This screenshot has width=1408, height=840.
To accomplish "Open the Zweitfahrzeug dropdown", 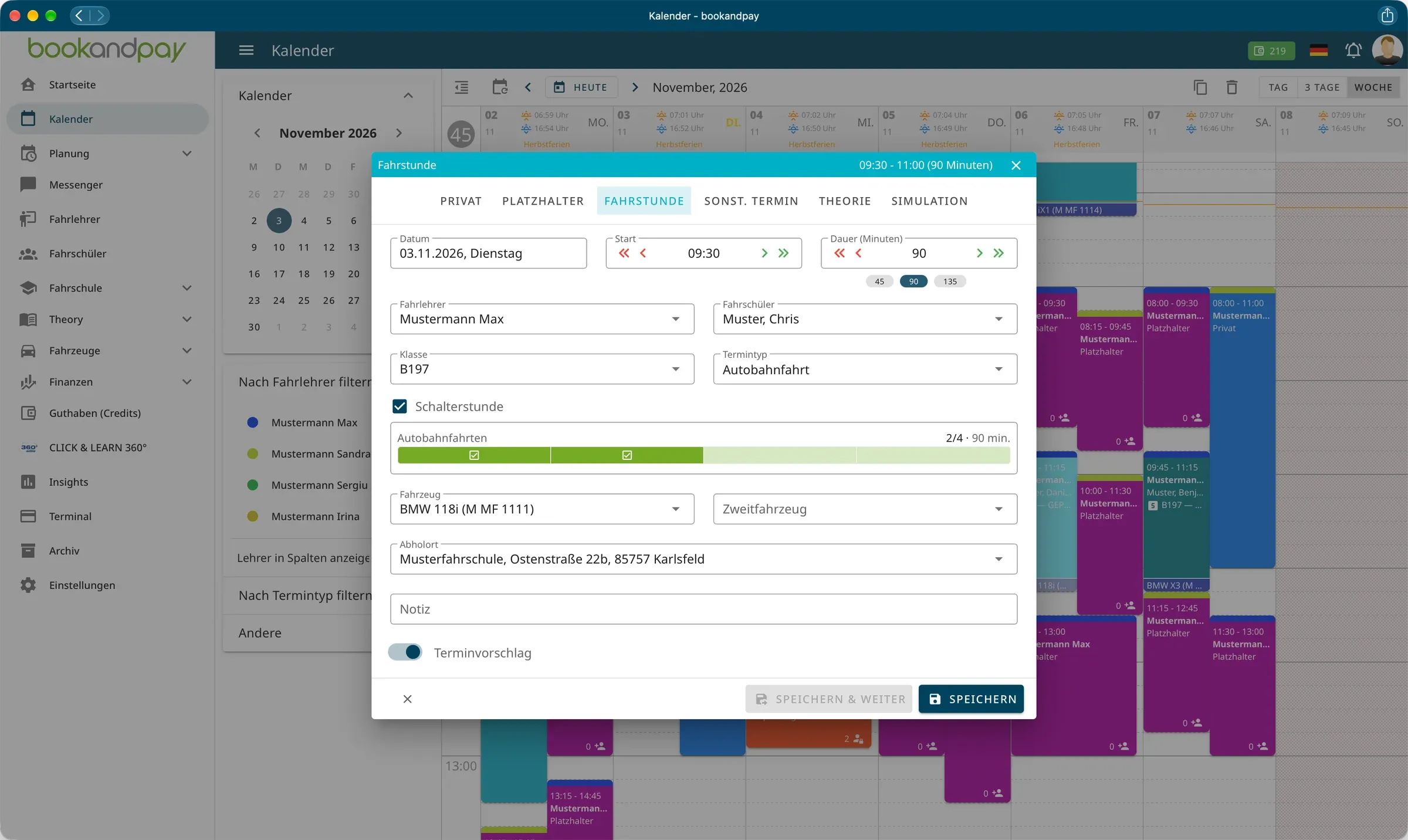I will (865, 509).
